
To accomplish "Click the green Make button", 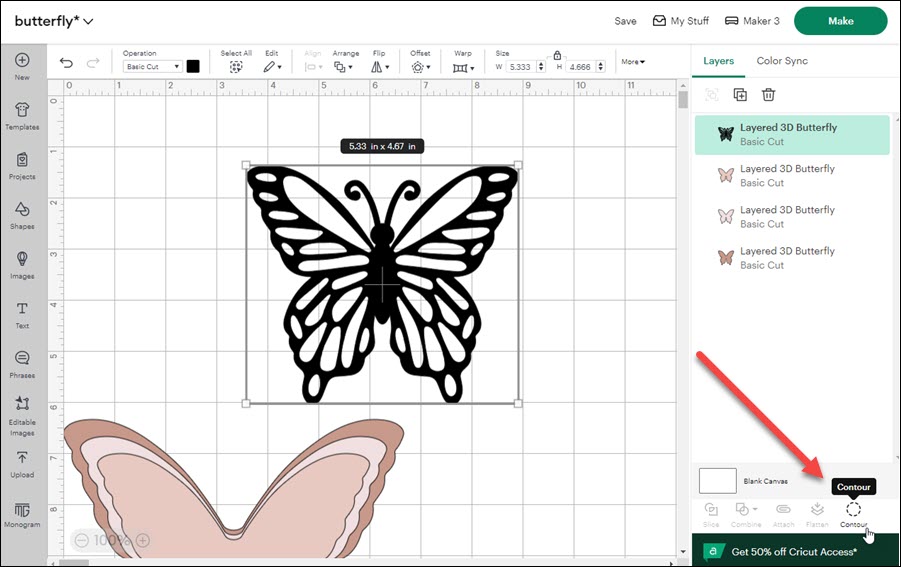I will pyautogui.click(x=840, y=21).
